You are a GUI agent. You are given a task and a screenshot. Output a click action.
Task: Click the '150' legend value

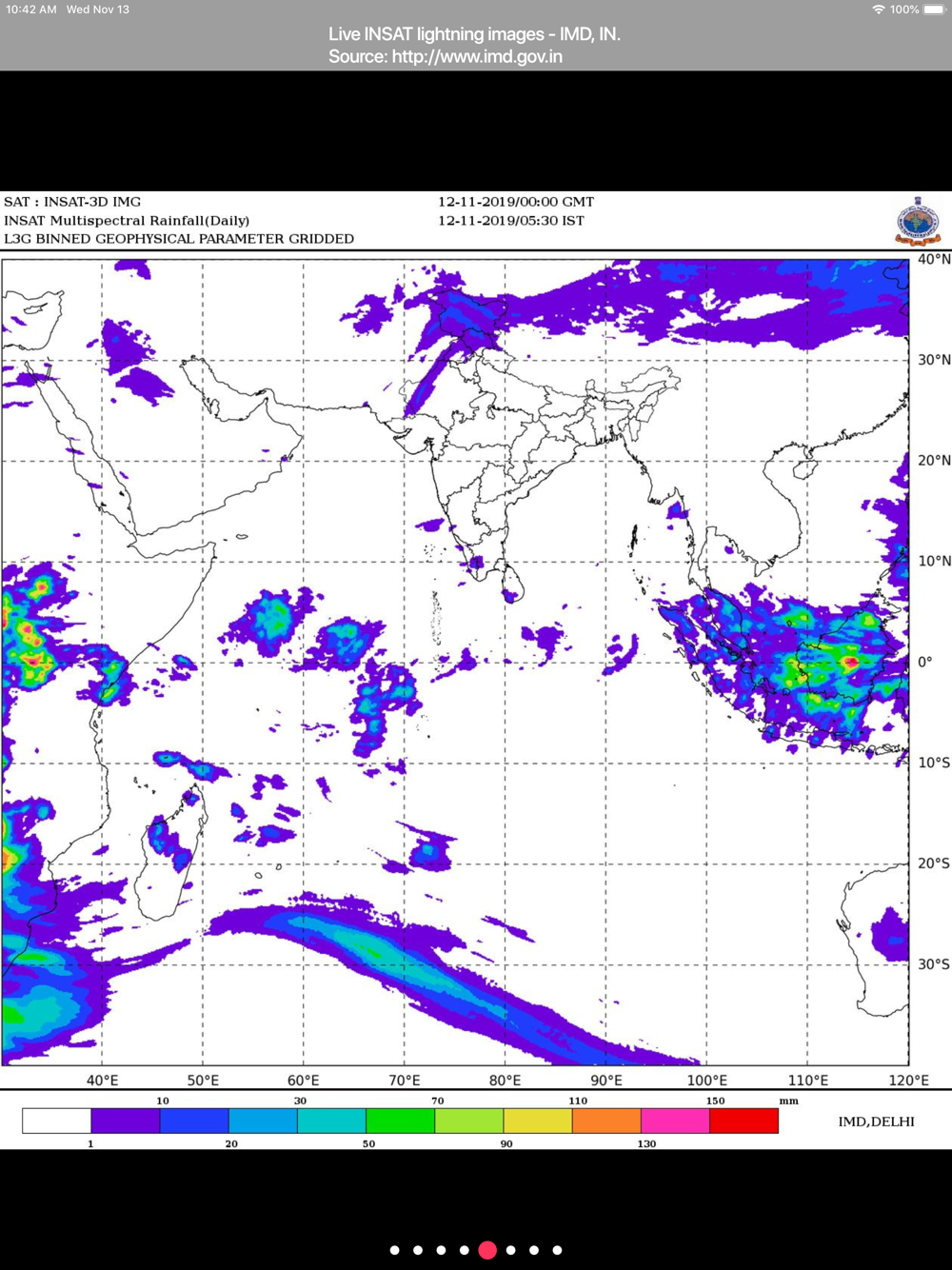click(x=715, y=1101)
